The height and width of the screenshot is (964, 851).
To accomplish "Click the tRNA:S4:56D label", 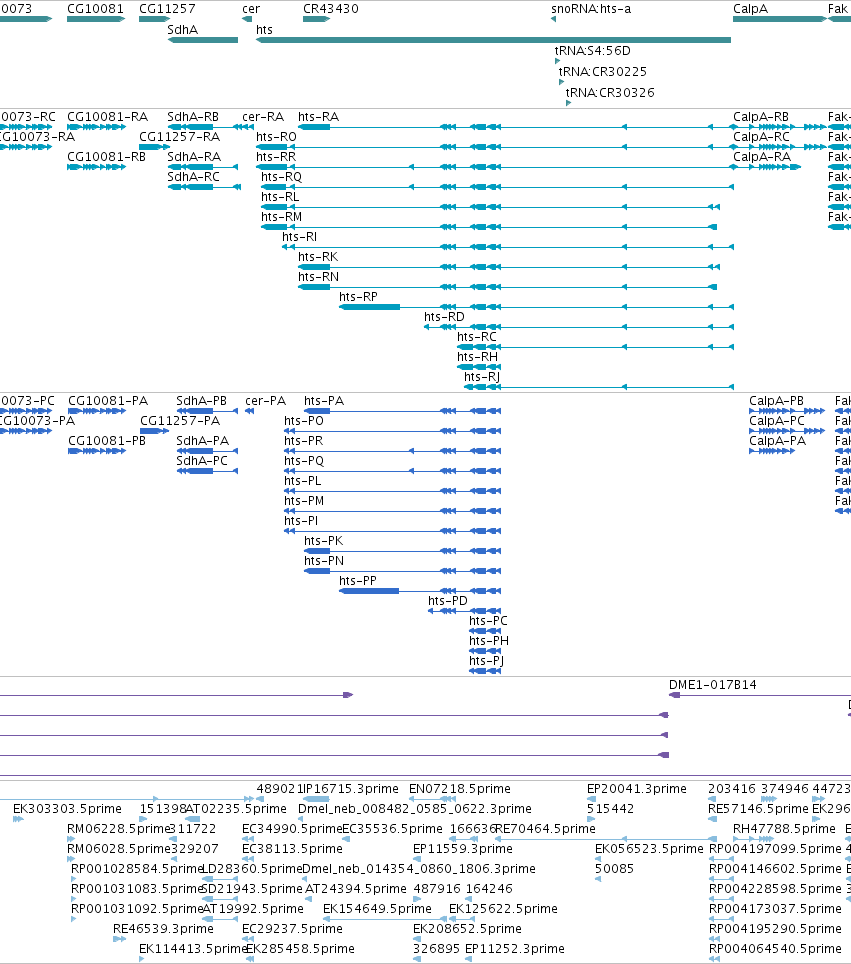I will point(593,50).
